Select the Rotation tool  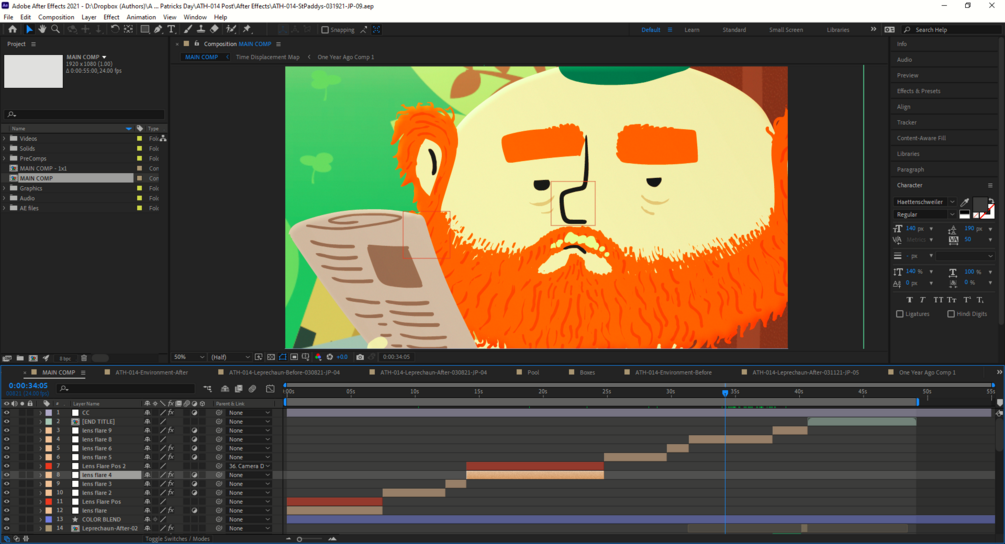tap(115, 29)
